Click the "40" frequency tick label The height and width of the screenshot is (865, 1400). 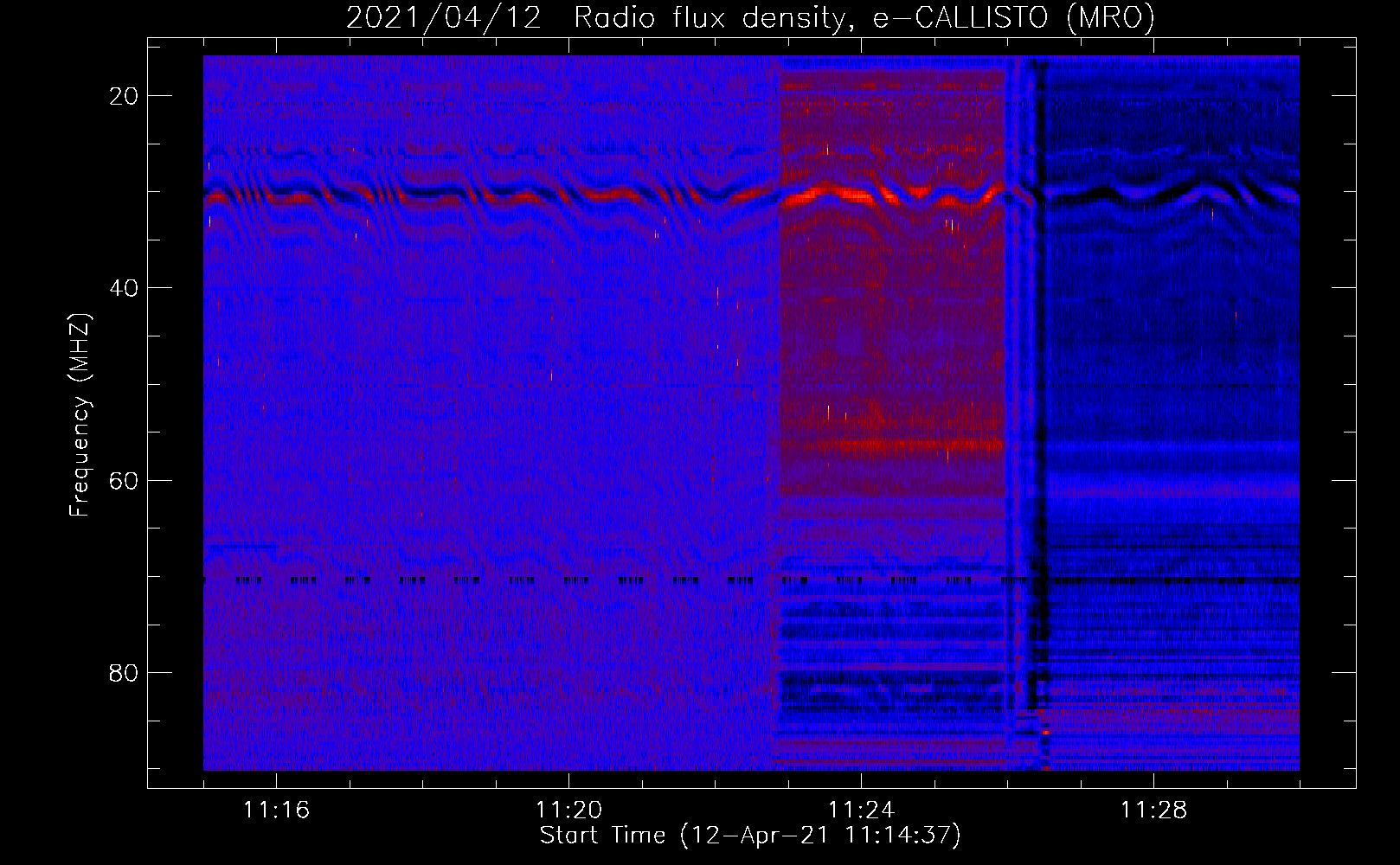tap(125, 288)
